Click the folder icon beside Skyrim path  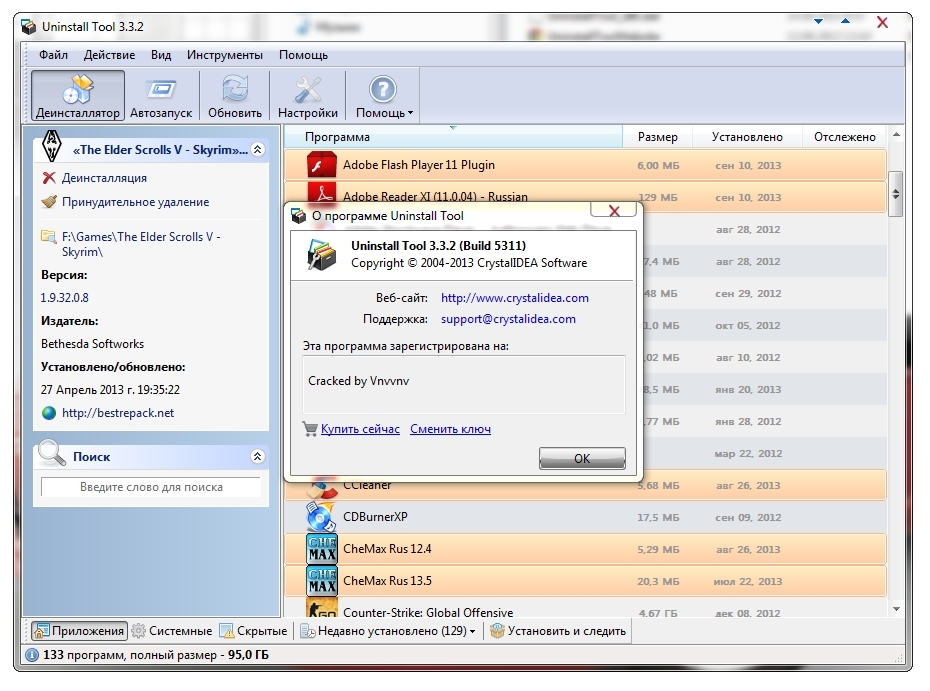coord(48,237)
